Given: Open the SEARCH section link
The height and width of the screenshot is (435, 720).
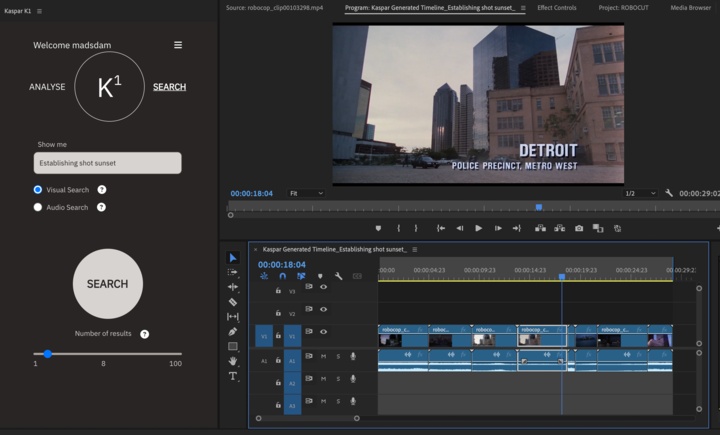Looking at the screenshot, I should point(169,87).
